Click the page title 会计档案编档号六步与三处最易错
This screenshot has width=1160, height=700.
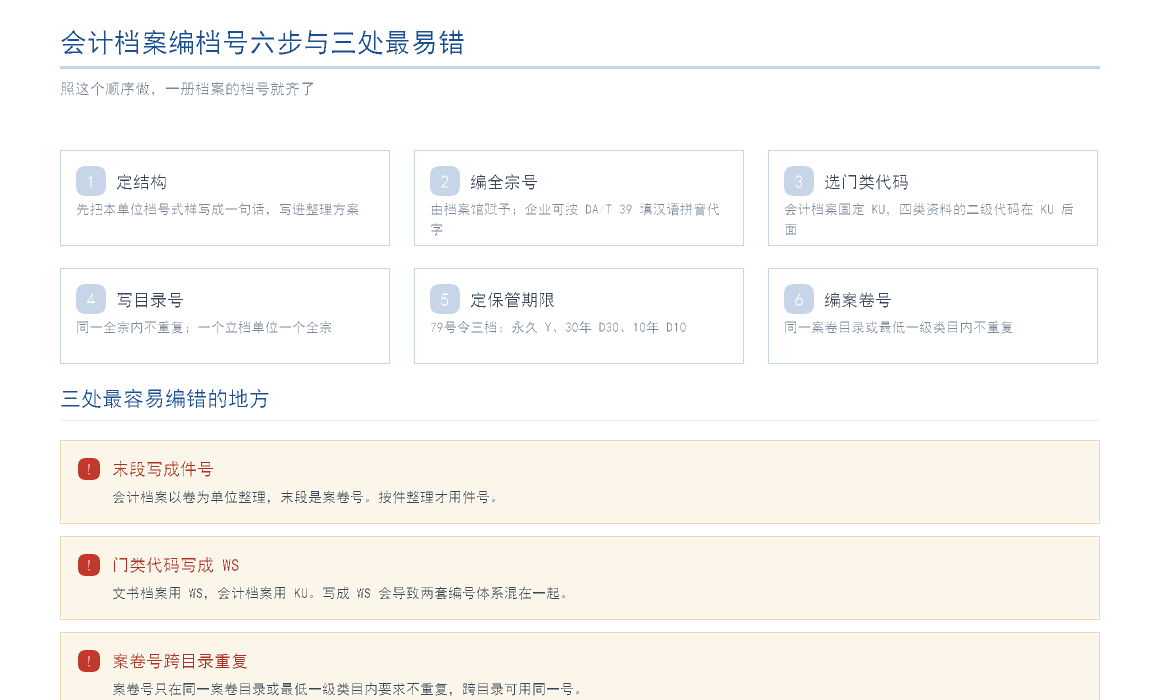263,43
